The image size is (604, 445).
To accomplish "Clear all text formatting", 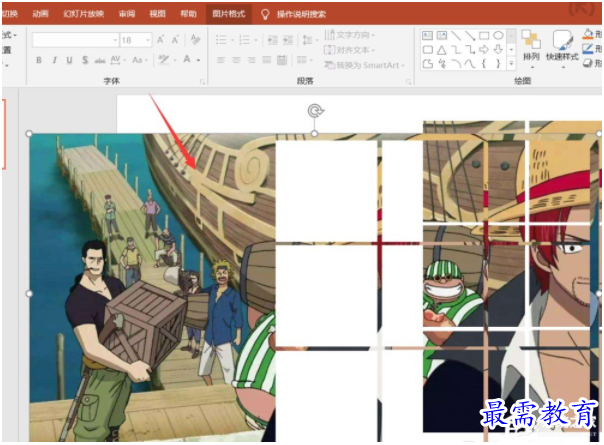I will [195, 39].
